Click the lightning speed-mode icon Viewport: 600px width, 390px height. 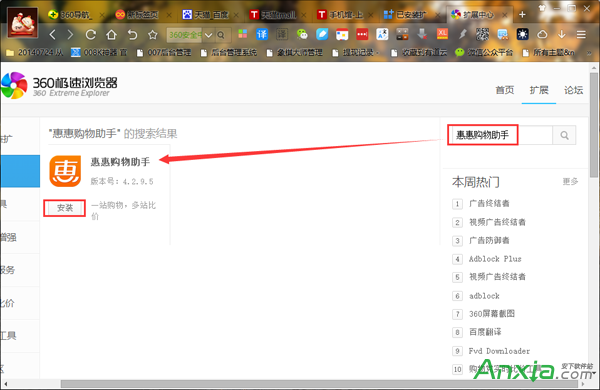tap(463, 34)
